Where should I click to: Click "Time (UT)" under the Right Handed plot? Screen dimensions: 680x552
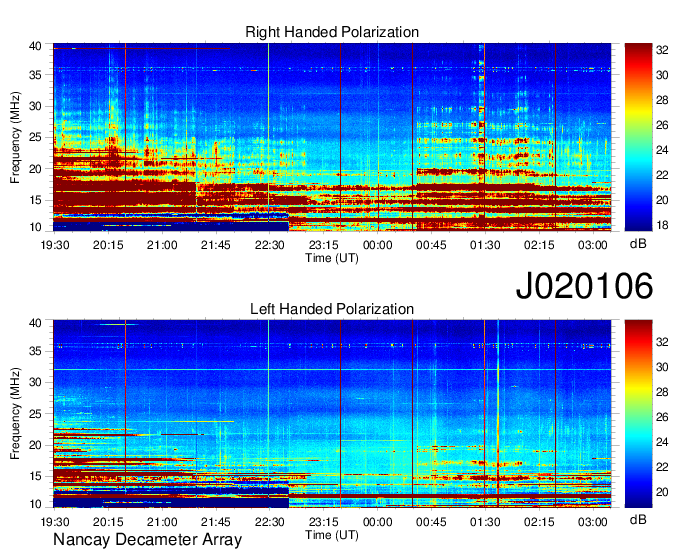[x=332, y=258]
